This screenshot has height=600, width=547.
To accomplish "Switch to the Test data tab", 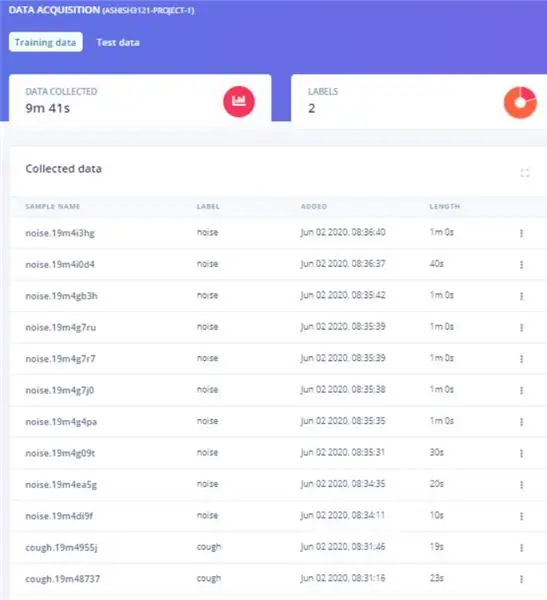I will [118, 42].
